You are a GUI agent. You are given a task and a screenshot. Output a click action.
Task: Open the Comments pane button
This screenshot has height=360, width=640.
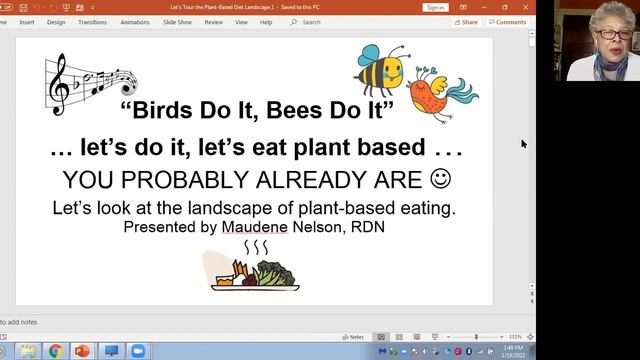click(508, 22)
